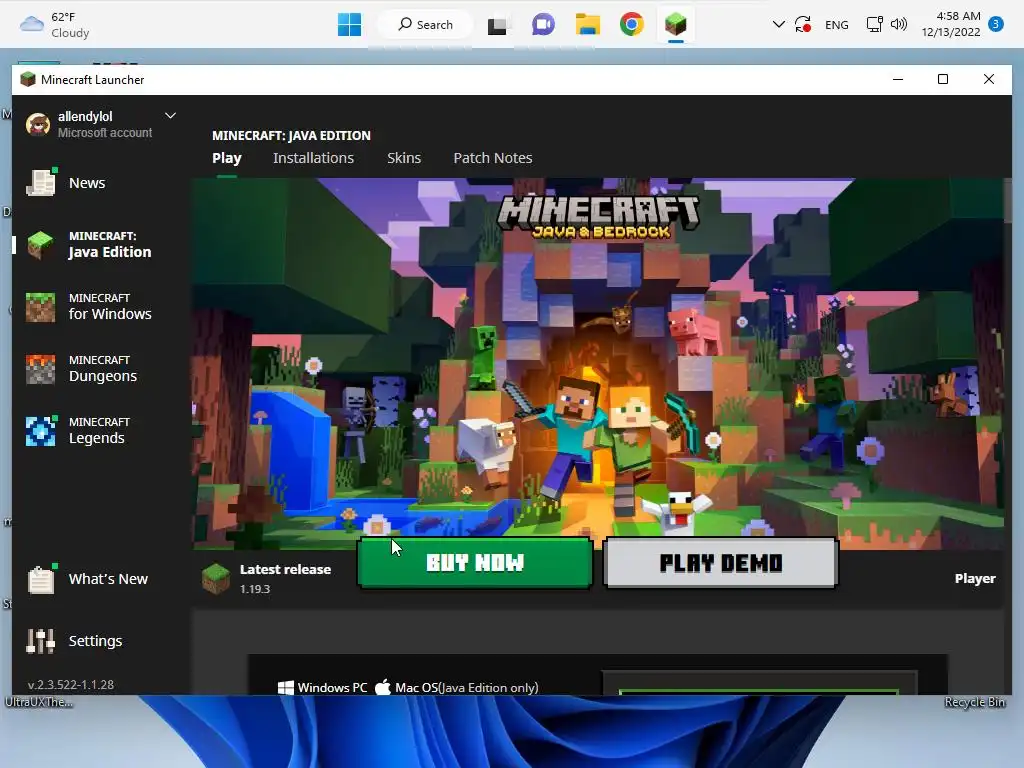Select the News sidebar label

click(87, 183)
